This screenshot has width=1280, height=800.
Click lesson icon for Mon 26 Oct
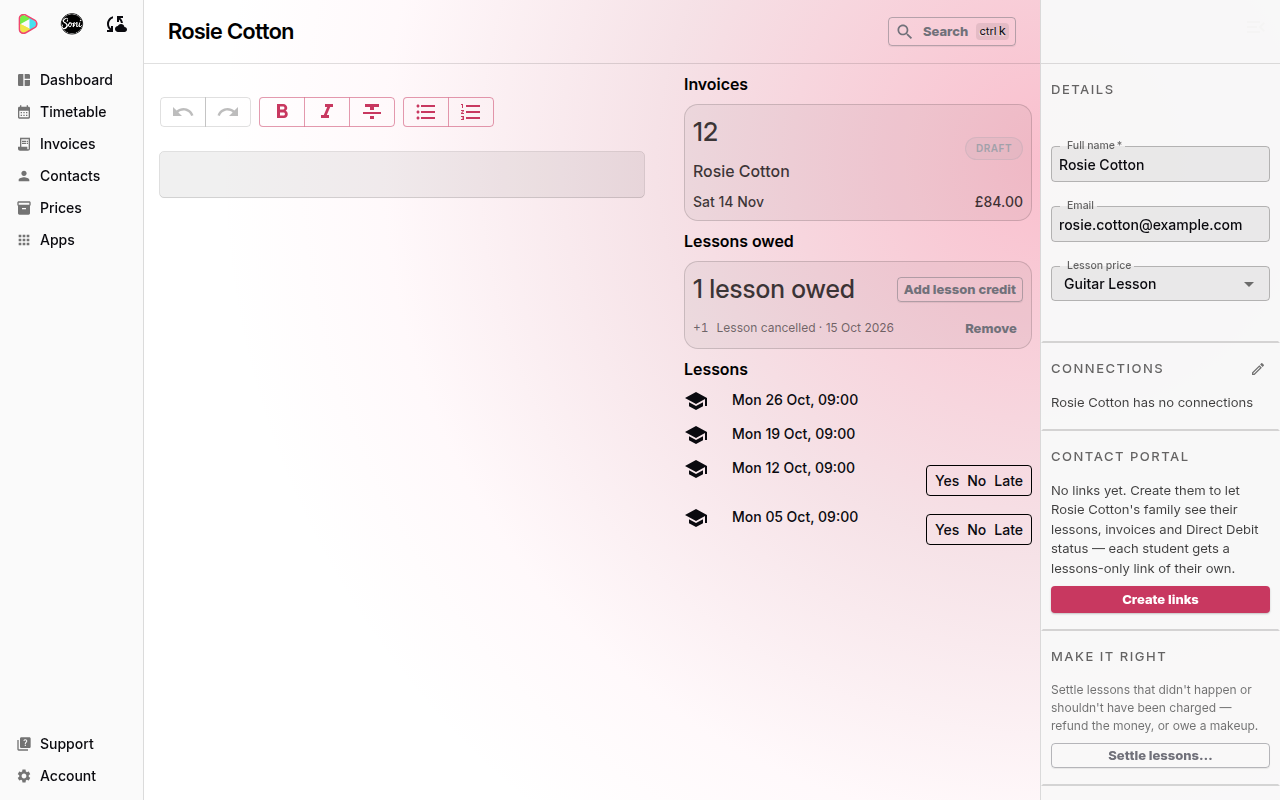[x=696, y=401]
